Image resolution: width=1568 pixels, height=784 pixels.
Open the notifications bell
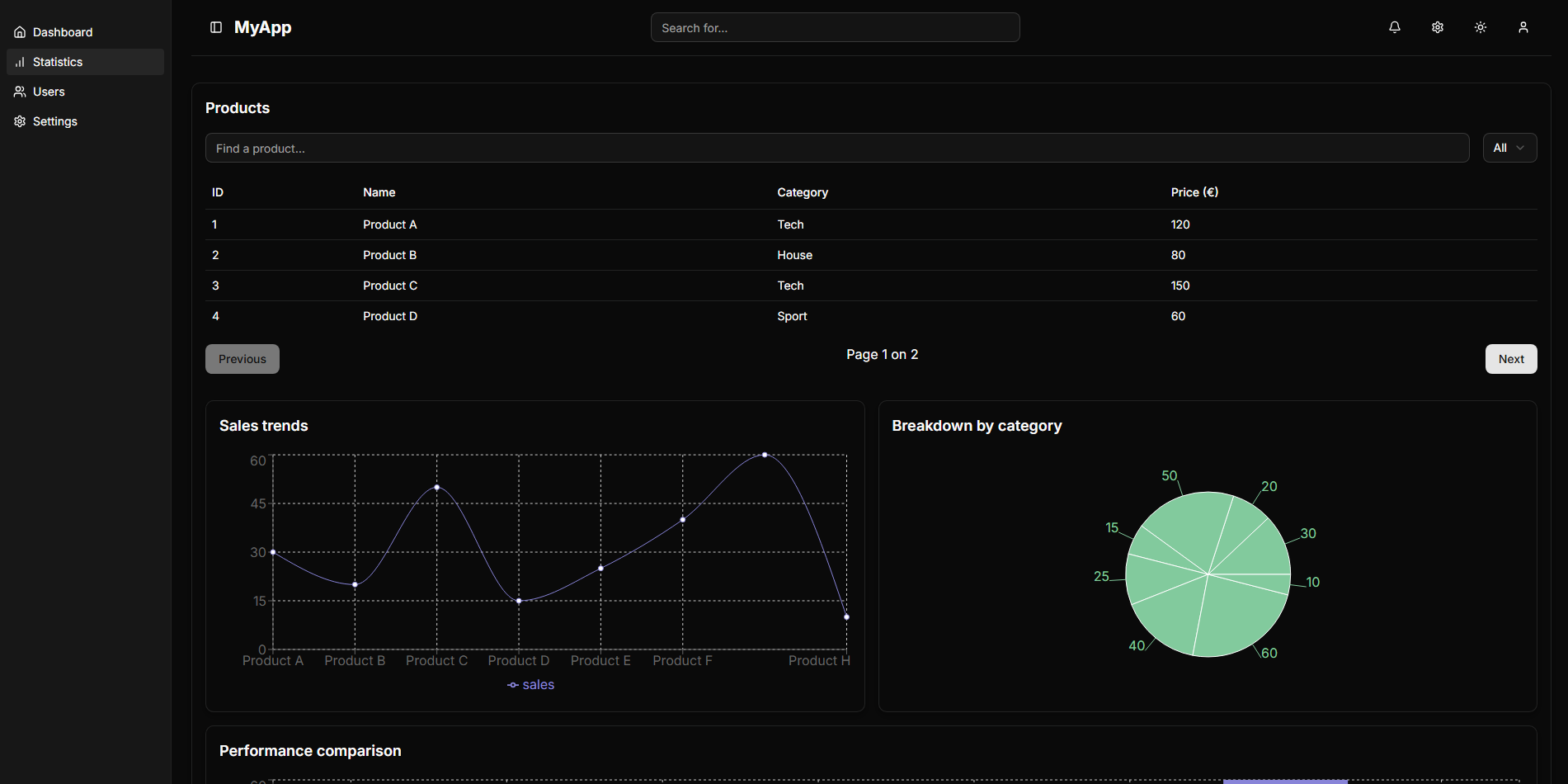pos(1395,27)
